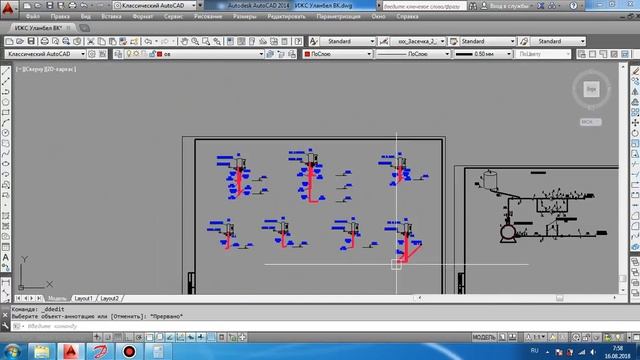Open Layer Properties Manager icon
This screenshot has width=640, height=360.
click(x=118, y=54)
